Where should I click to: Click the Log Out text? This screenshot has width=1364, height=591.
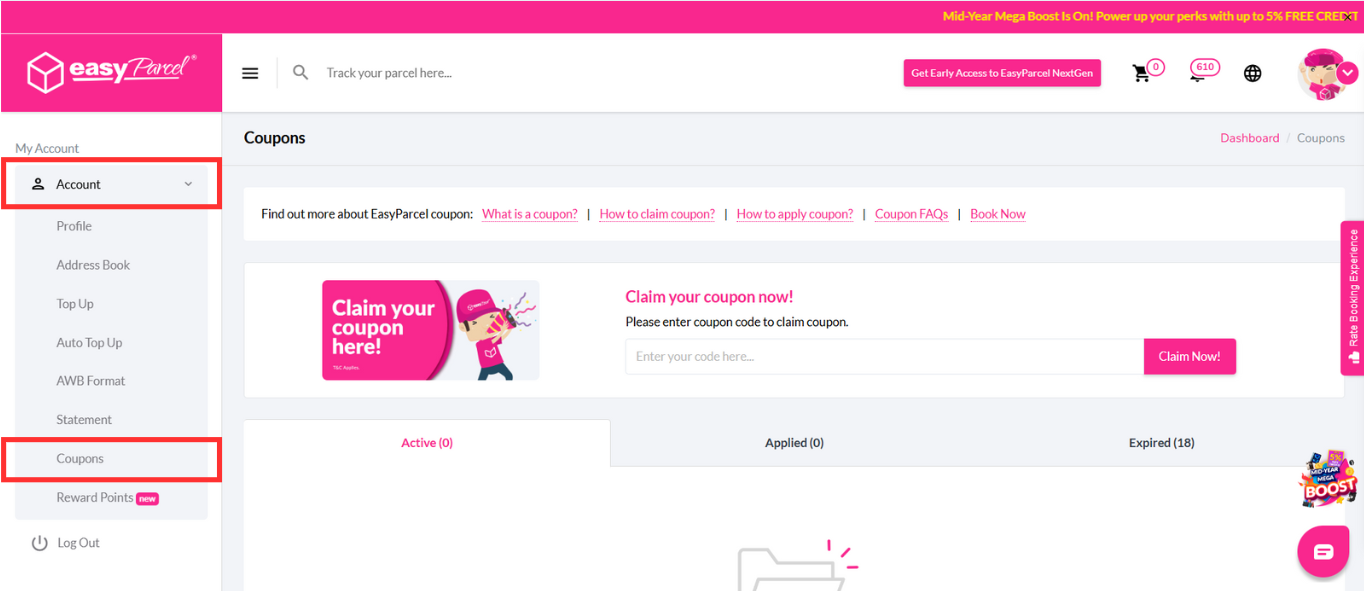coord(79,543)
